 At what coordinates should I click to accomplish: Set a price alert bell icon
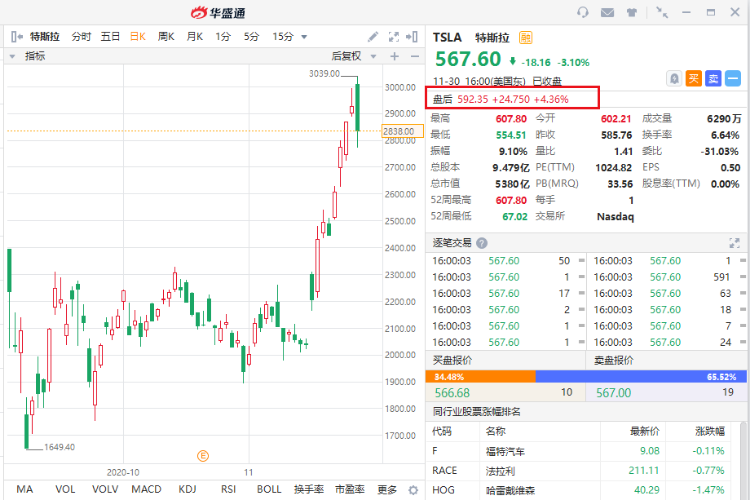(674, 78)
